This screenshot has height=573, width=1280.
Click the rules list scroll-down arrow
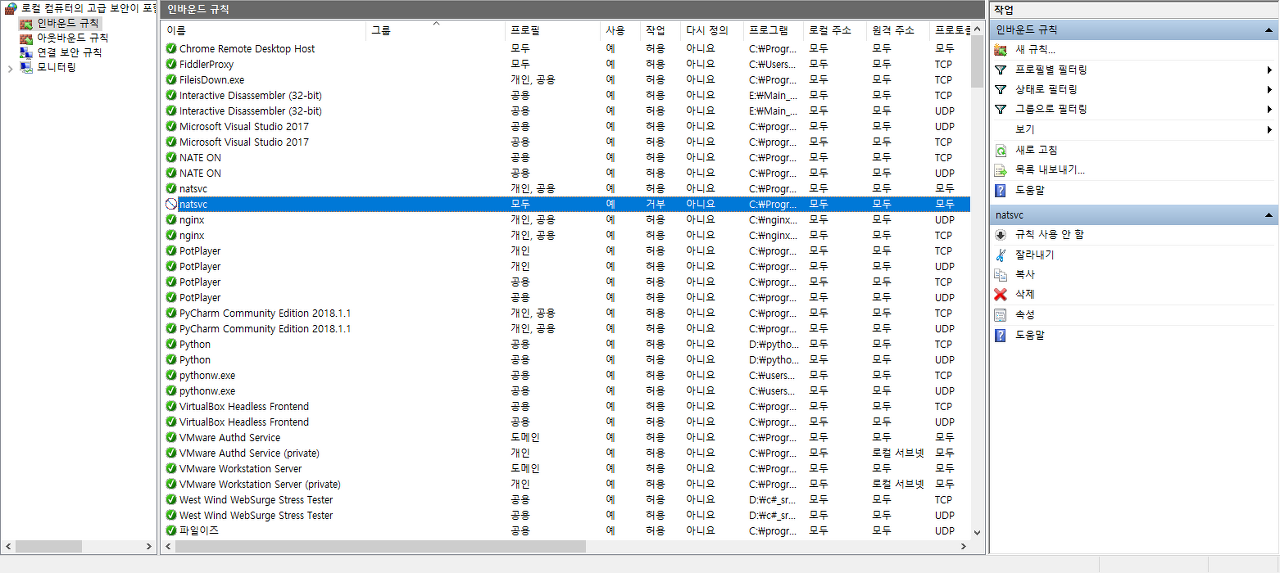(x=977, y=532)
